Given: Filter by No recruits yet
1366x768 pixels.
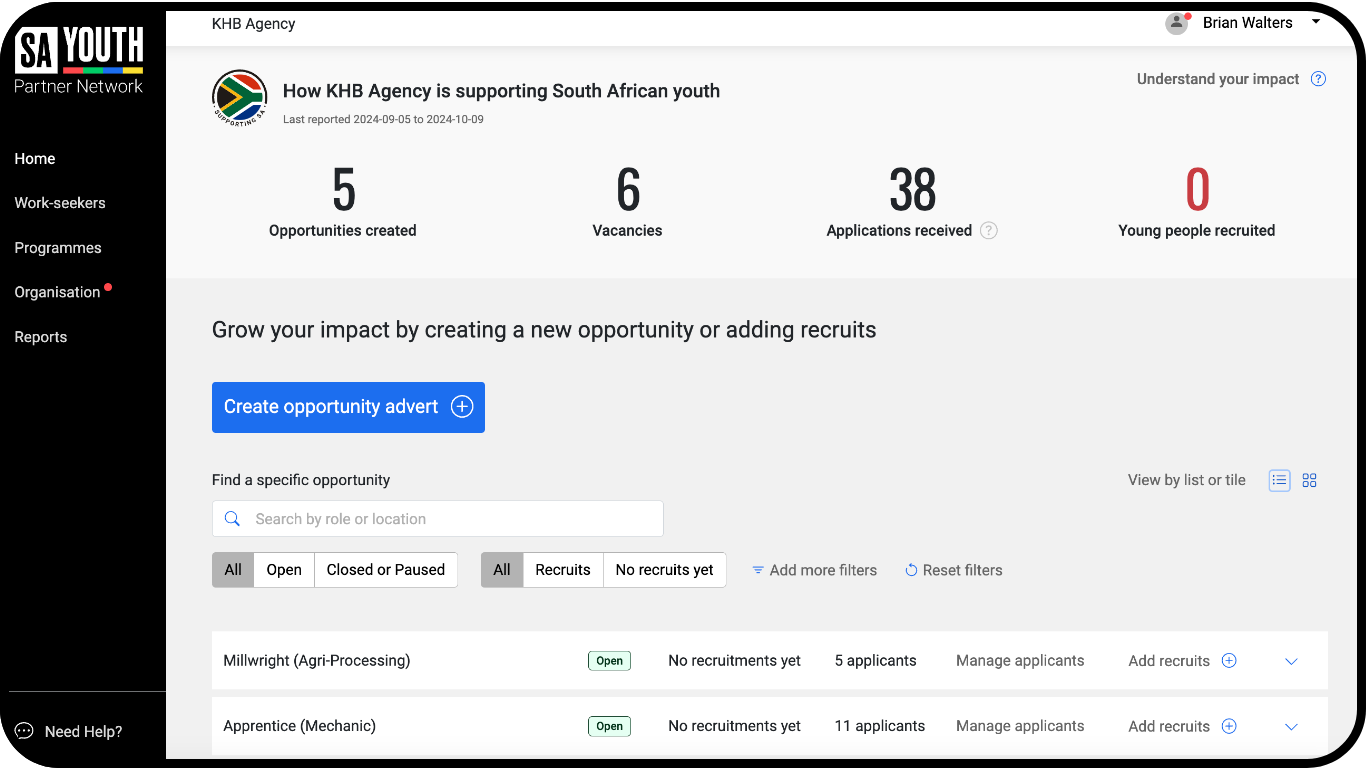Looking at the screenshot, I should 665,570.
